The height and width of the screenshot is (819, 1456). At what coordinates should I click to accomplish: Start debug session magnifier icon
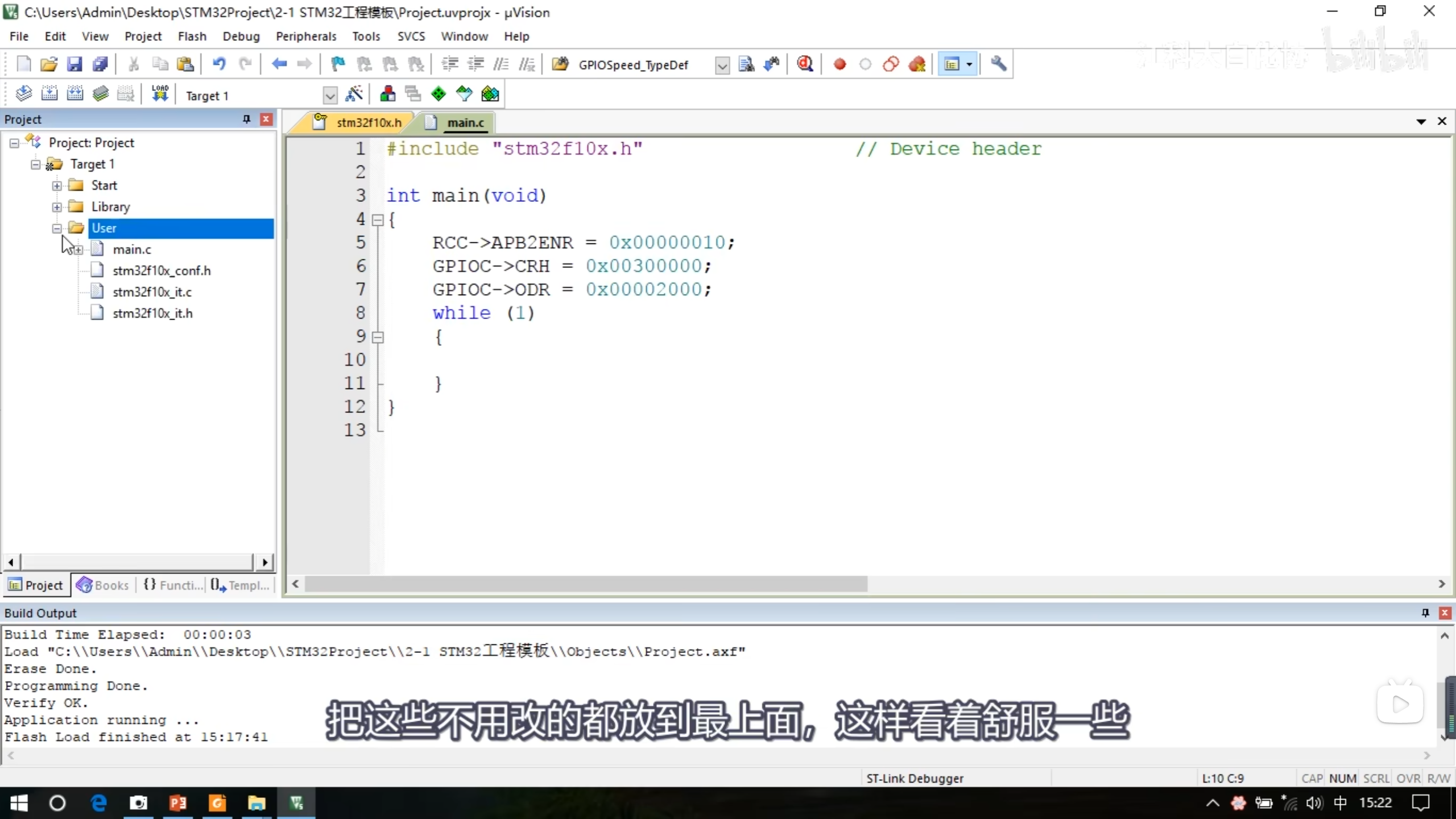tap(805, 64)
